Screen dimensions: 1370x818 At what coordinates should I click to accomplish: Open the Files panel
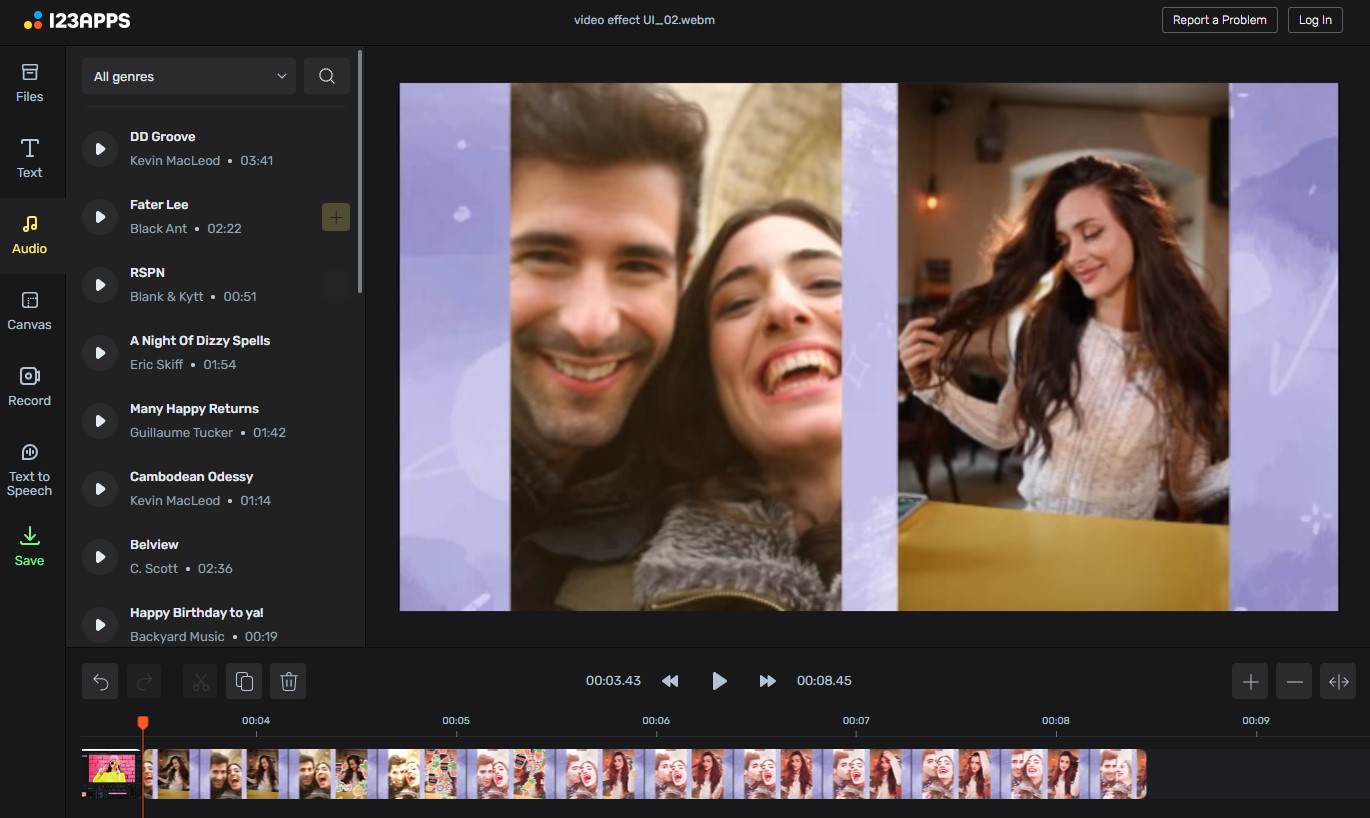coord(29,82)
